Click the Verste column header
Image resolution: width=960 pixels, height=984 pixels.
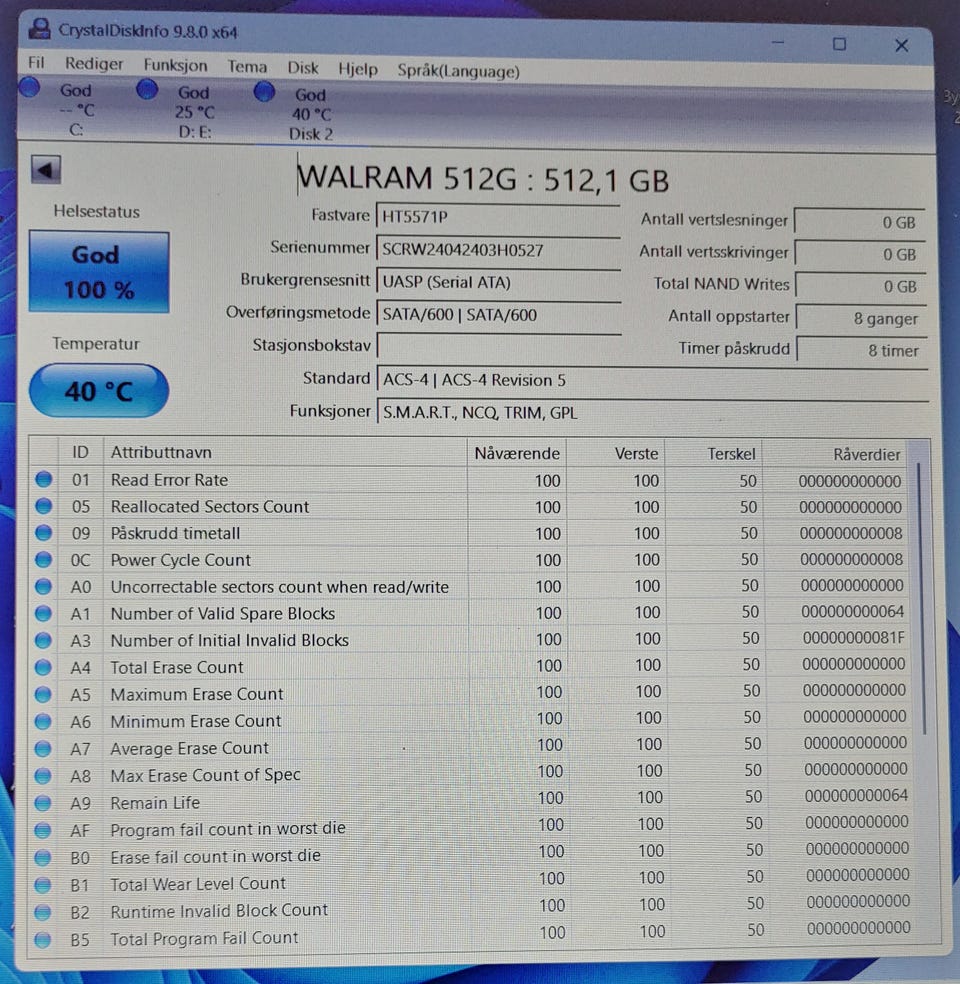click(616, 454)
